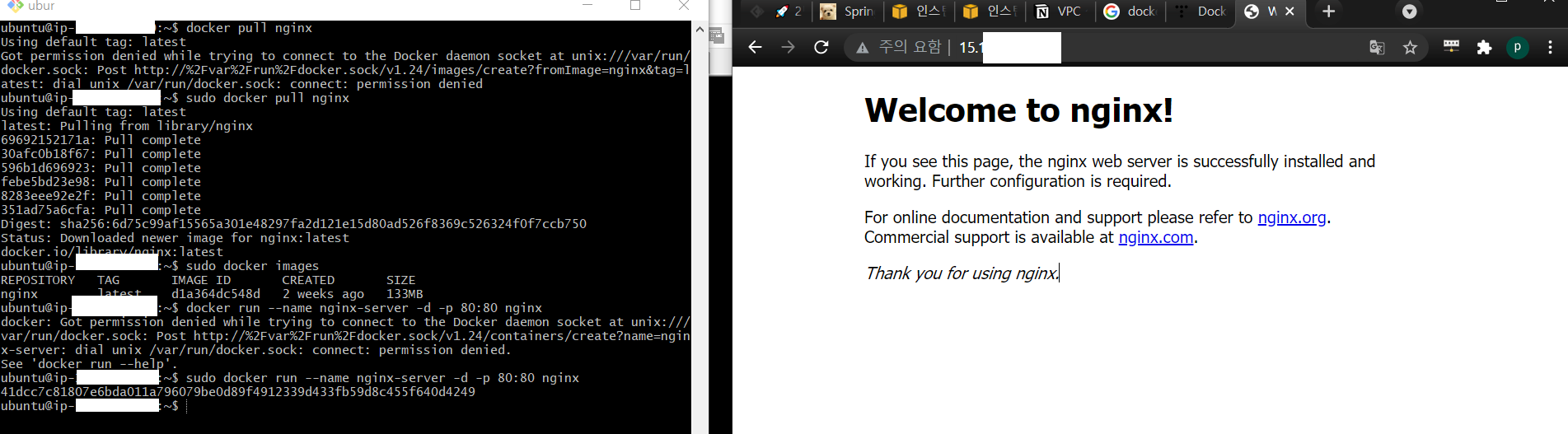This screenshot has height=434, width=1568.
Task: Click the small window icon right of the terminal
Action: (716, 35)
